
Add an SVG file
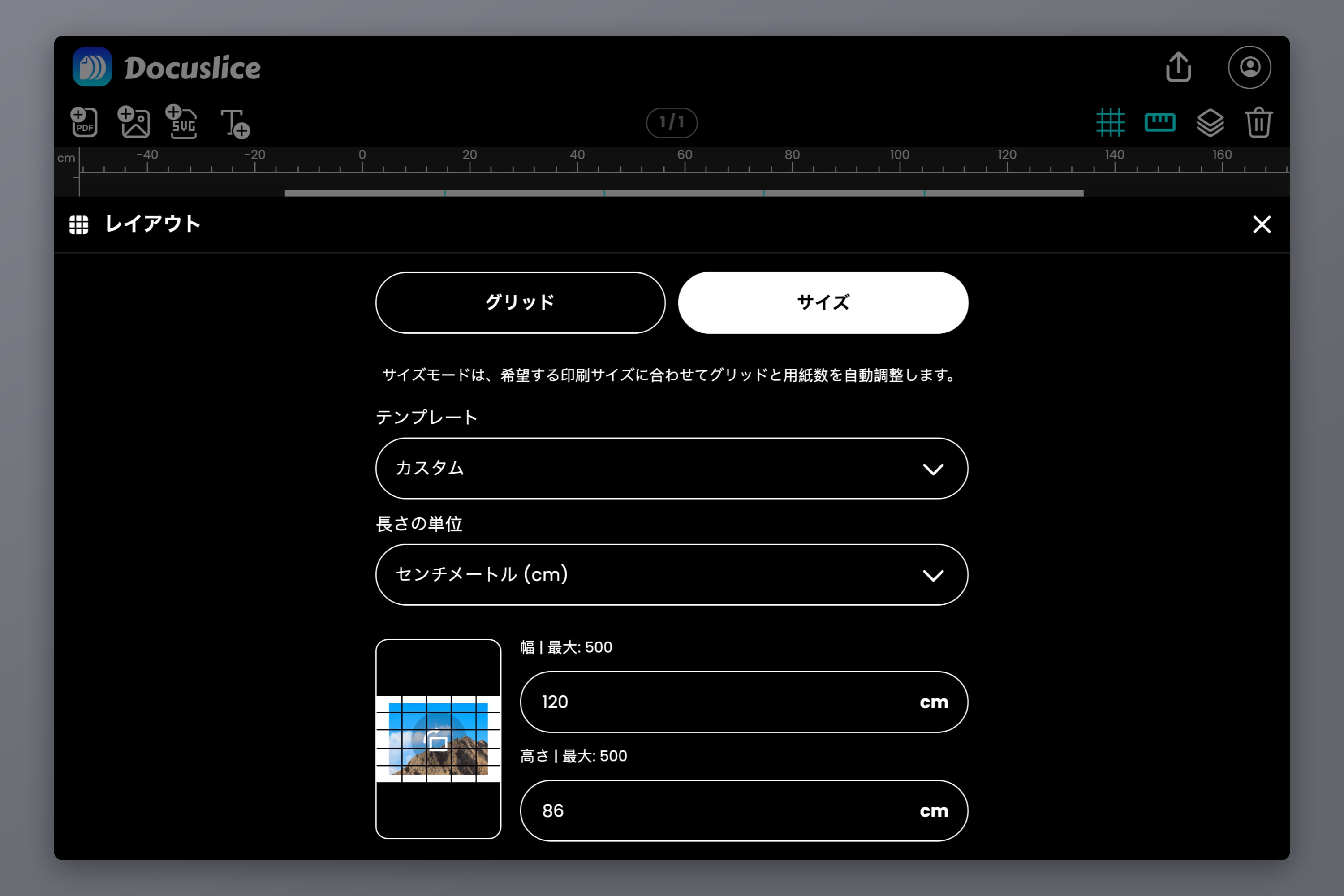pos(182,121)
